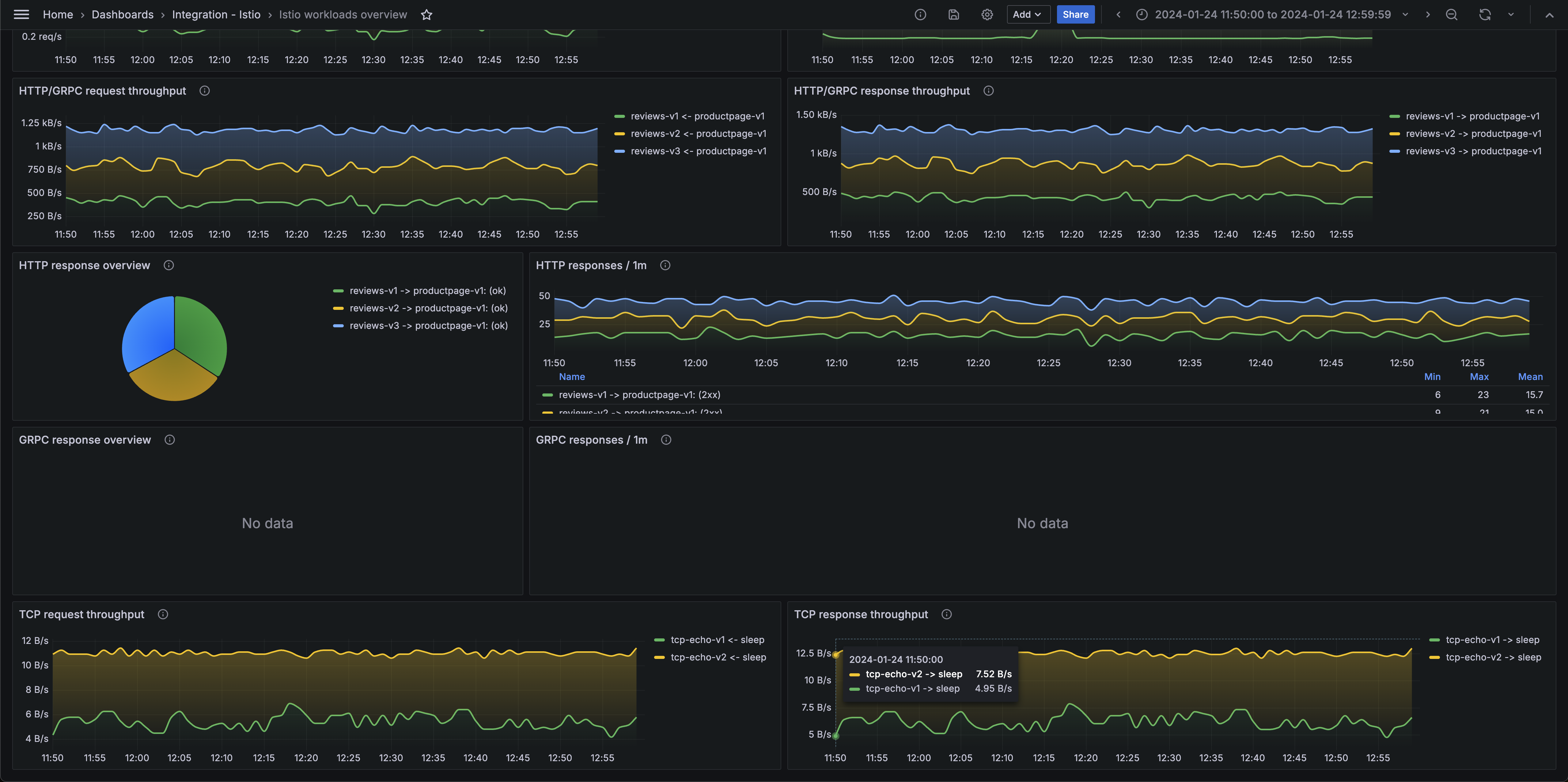The height and width of the screenshot is (782, 1568).
Task: Open the time range picker dropdown
Action: (x=1272, y=15)
